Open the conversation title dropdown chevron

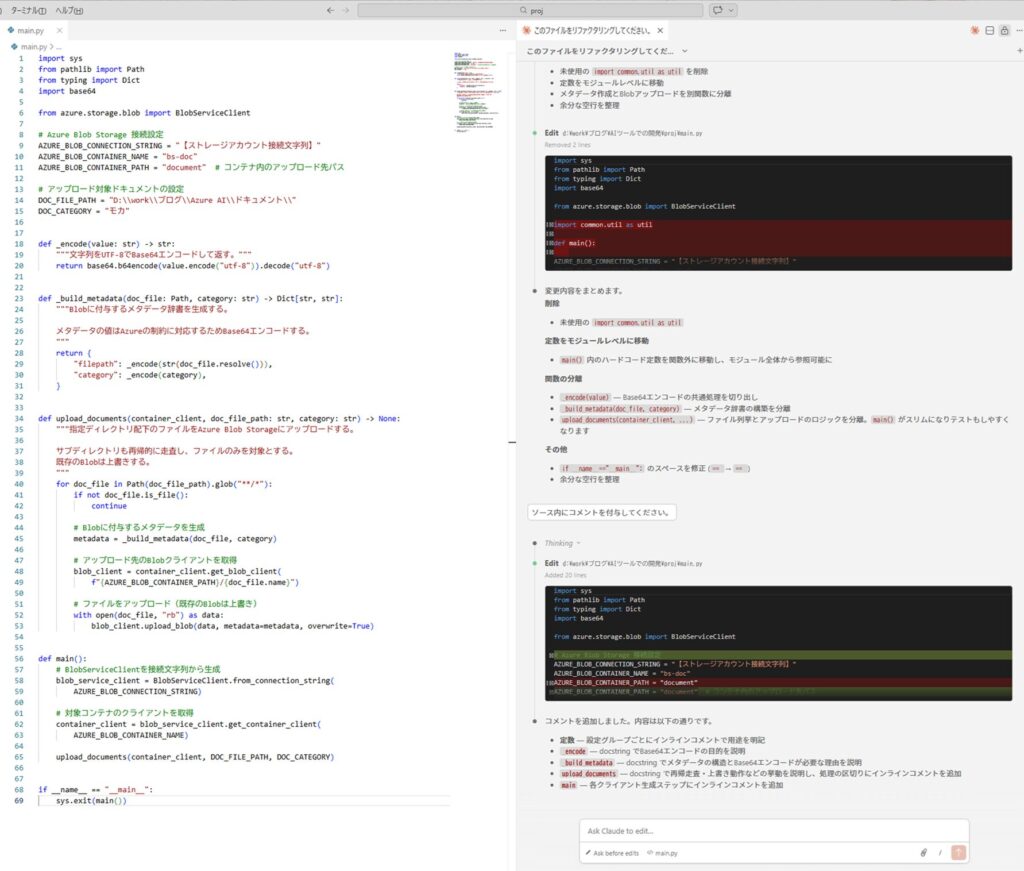coord(685,50)
